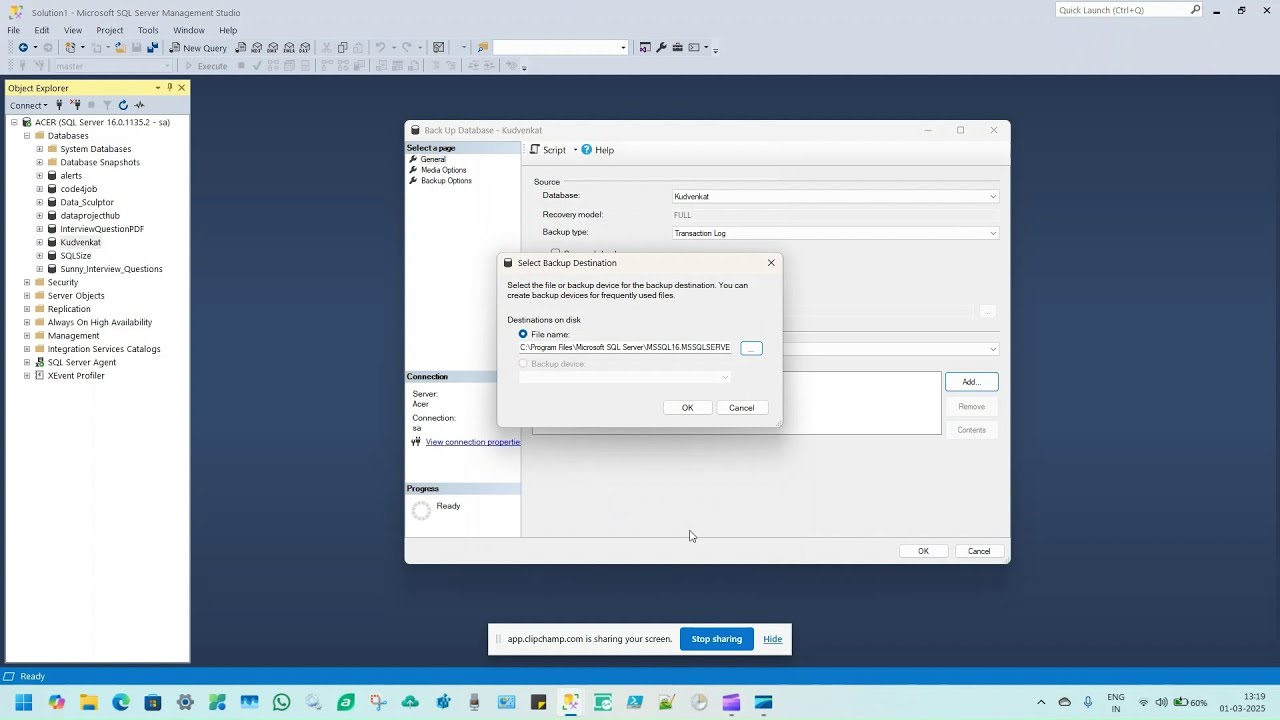Click the Connect Object Explorer plug icon
Screen dimensions: 1280x720
(x=59, y=105)
